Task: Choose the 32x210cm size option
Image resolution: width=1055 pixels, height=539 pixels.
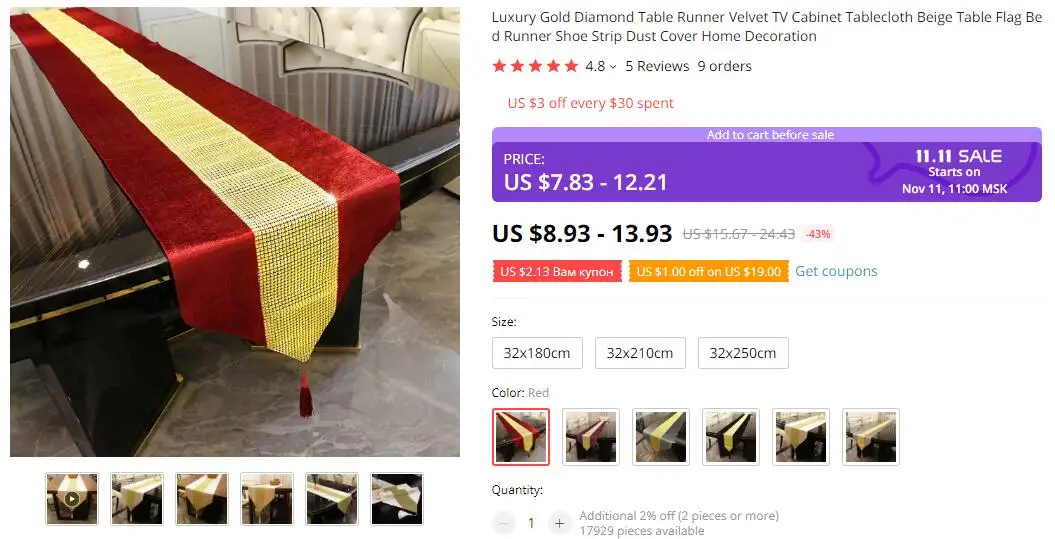Action: click(x=640, y=353)
